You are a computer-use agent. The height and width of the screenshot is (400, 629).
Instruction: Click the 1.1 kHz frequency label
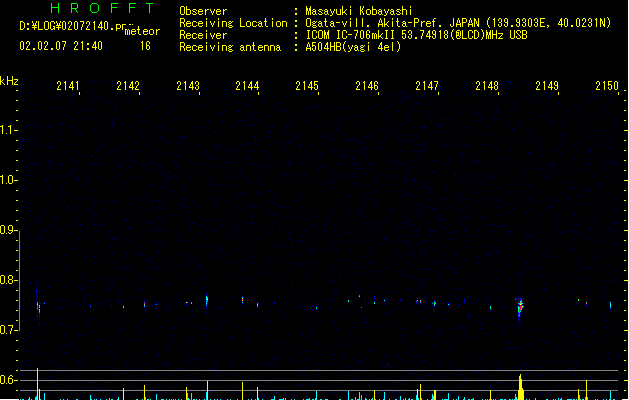7,130
